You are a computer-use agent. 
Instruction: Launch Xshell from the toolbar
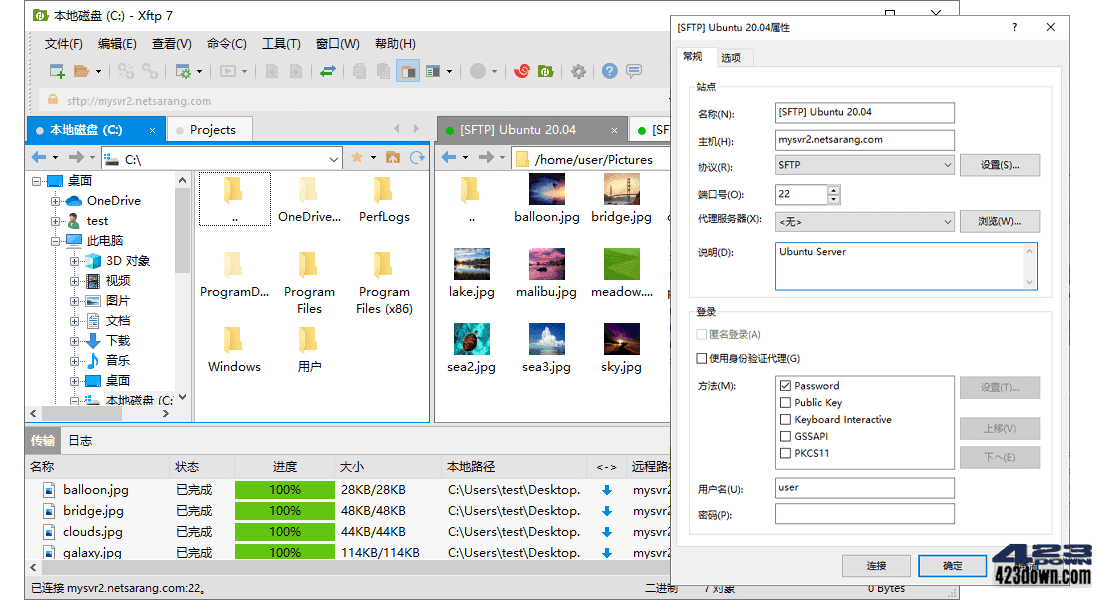pos(521,71)
